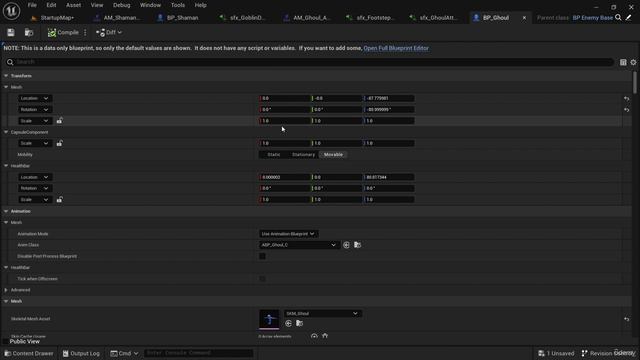This screenshot has width=640, height=360.
Task: Reset Skeletal Mesh Asset to default
Action: point(627,319)
